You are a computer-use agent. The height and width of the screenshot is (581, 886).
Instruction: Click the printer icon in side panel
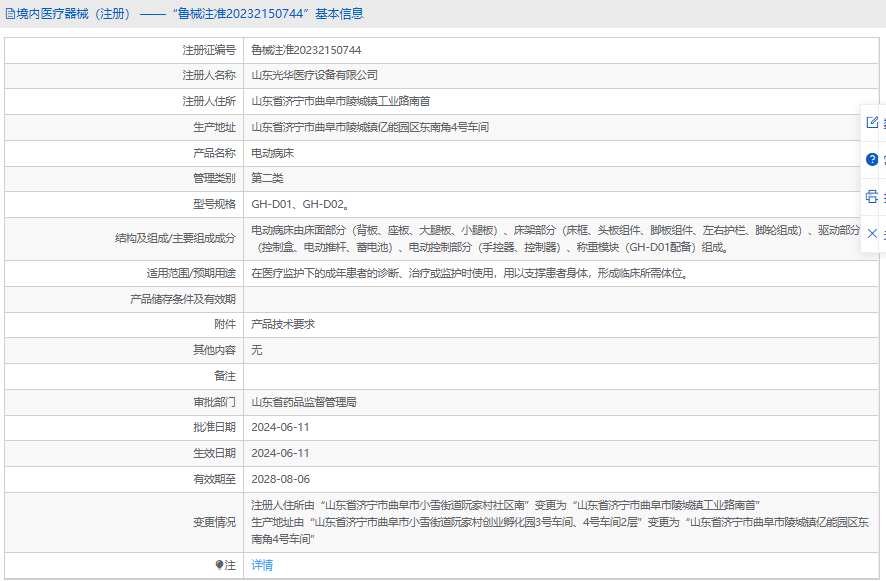[x=872, y=196]
